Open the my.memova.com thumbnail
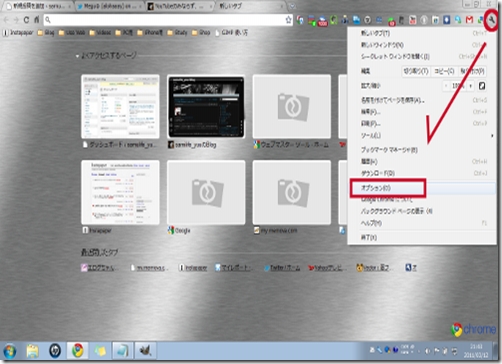 point(292,192)
